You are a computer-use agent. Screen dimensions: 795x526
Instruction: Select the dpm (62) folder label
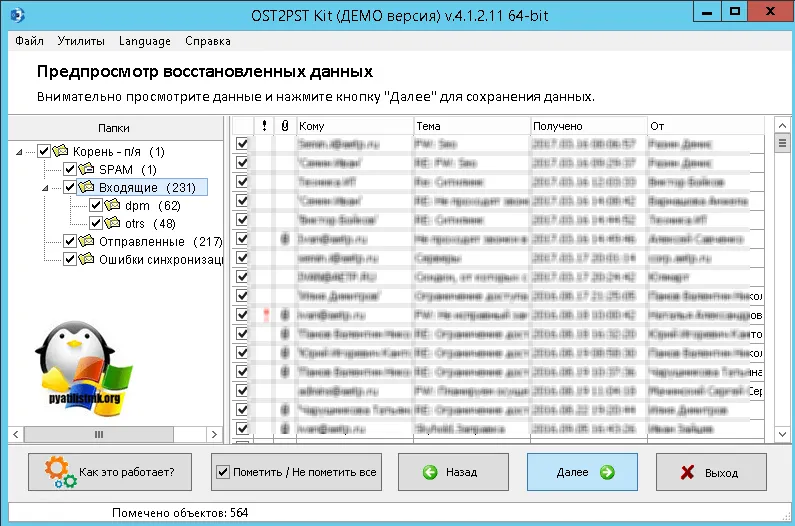153,205
